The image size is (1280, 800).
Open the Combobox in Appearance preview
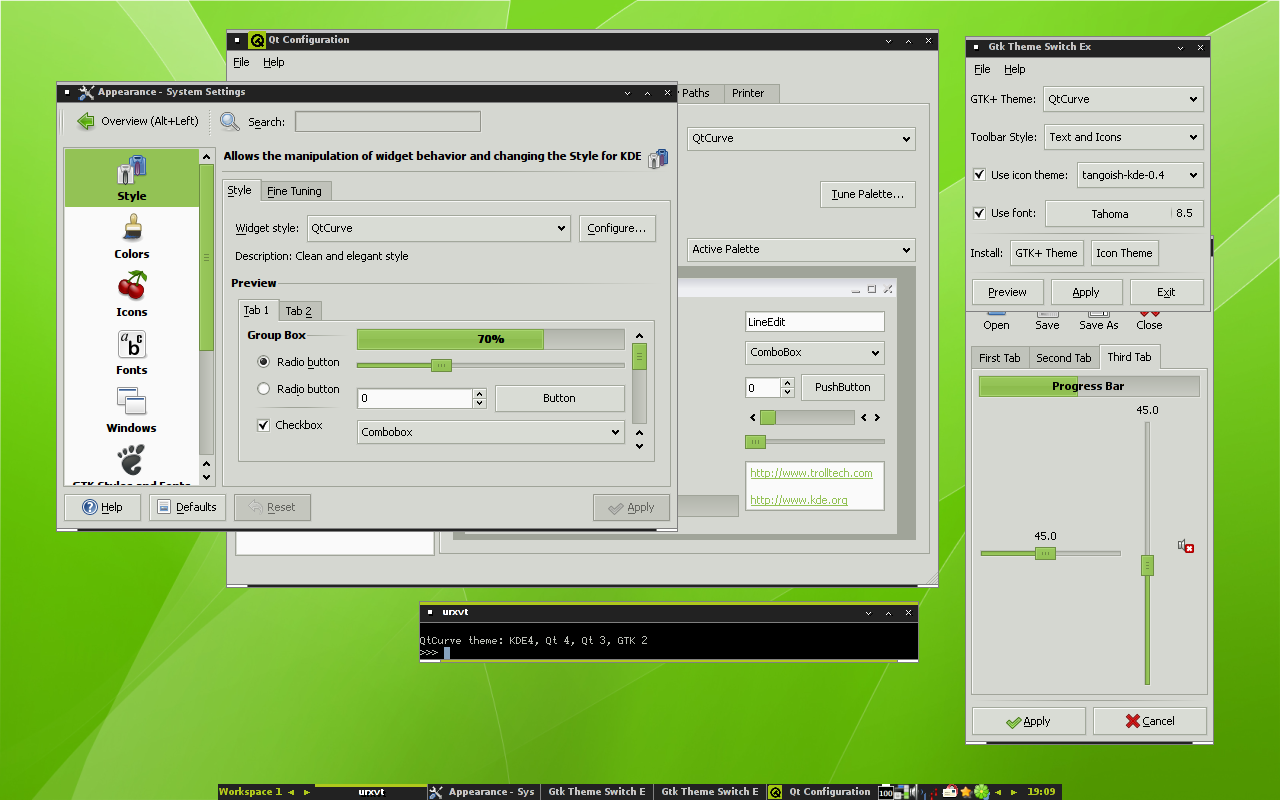pyautogui.click(x=491, y=432)
